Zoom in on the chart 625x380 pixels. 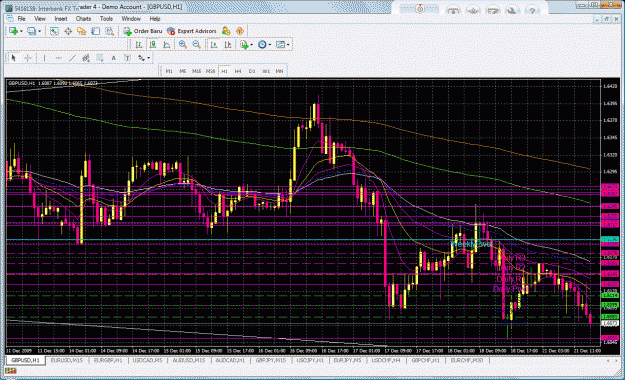click(x=183, y=45)
